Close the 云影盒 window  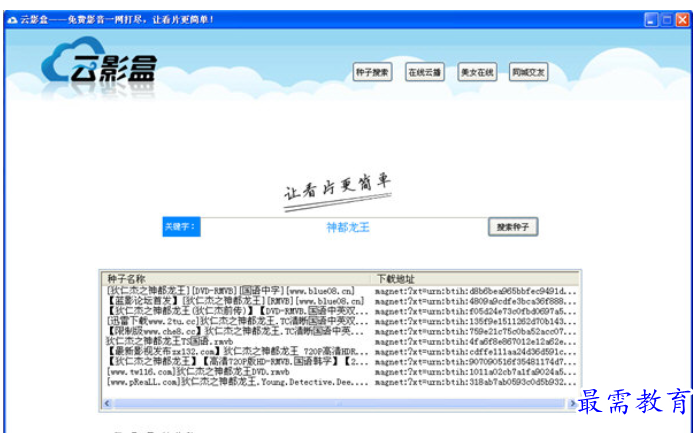pos(683,20)
